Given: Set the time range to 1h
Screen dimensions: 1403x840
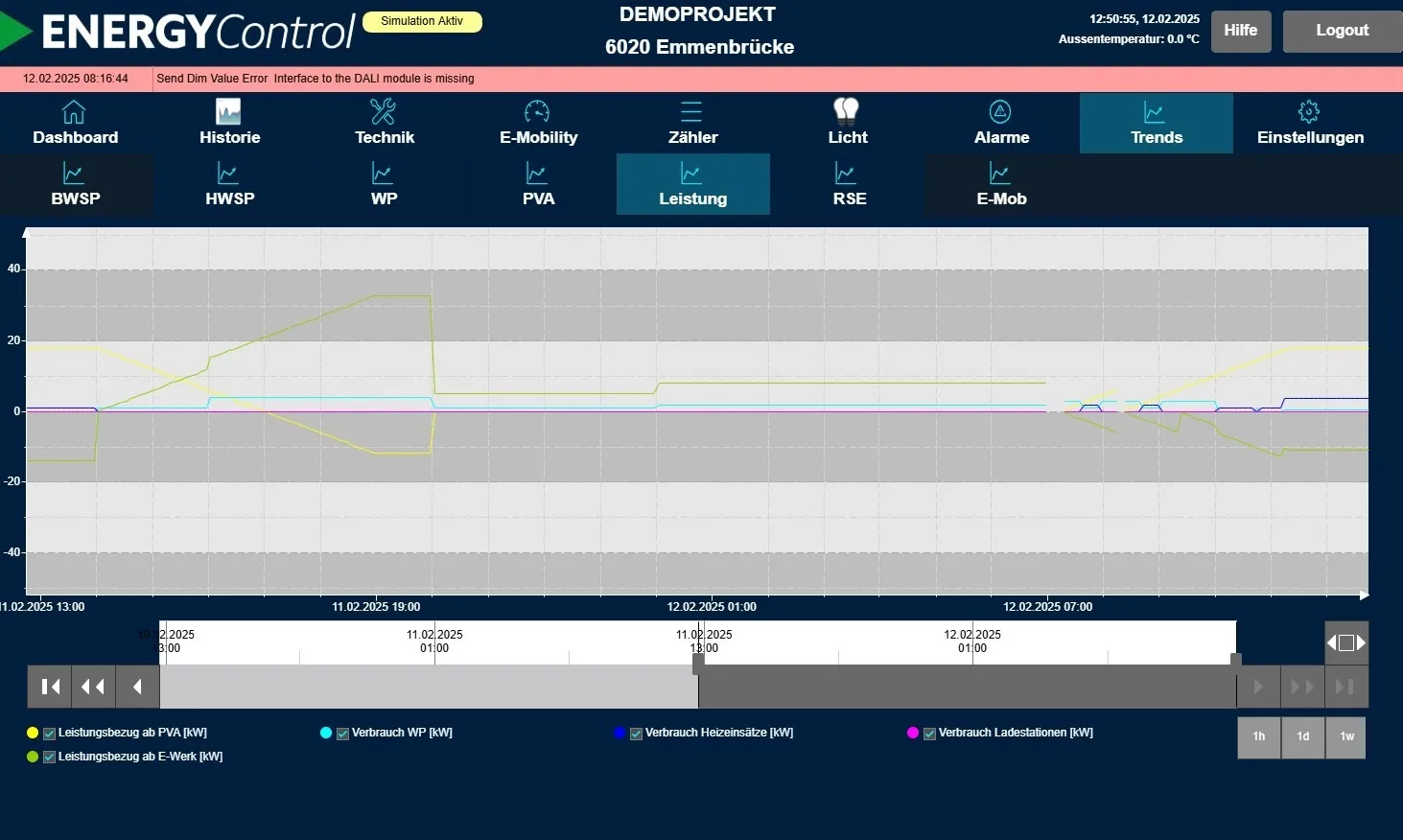Looking at the screenshot, I should point(1259,737).
